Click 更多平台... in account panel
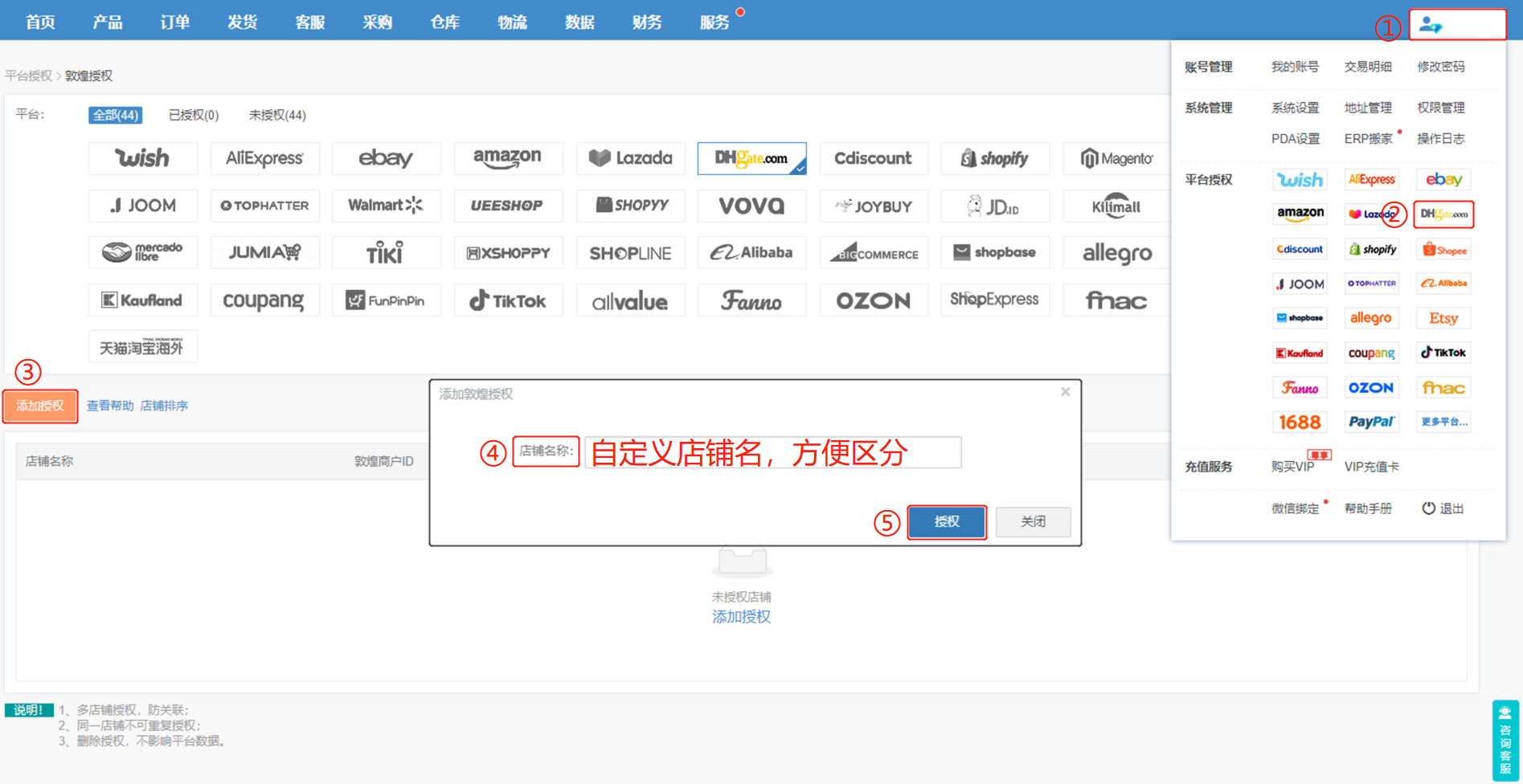Image resolution: width=1523 pixels, height=784 pixels. 1443,422
